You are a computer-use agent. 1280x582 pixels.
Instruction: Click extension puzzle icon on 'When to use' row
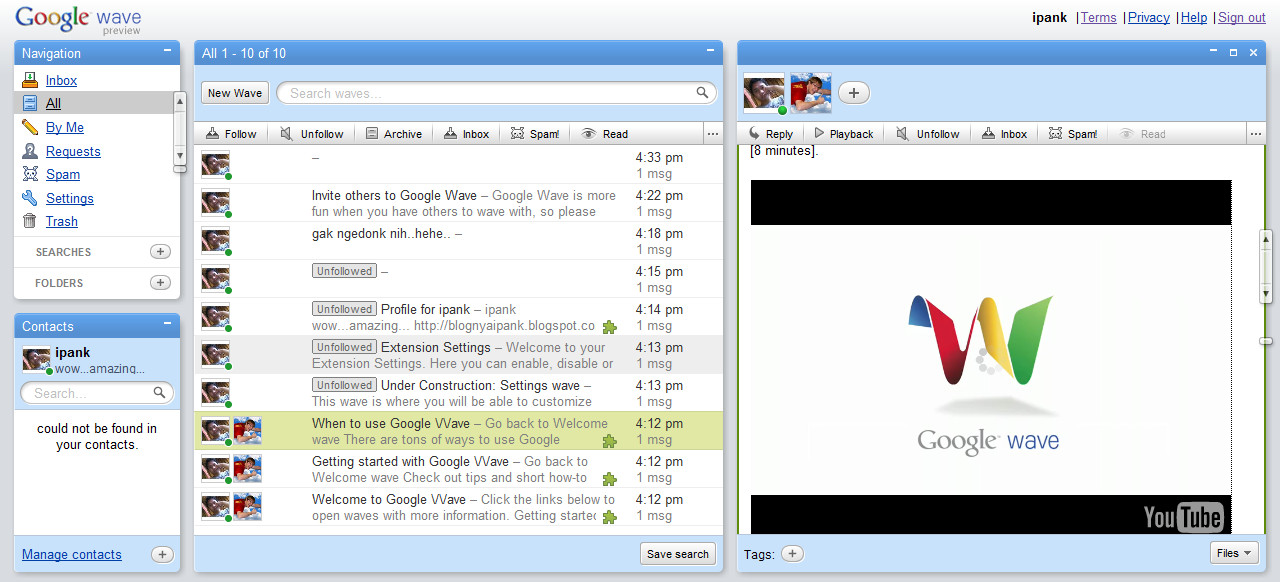point(609,440)
